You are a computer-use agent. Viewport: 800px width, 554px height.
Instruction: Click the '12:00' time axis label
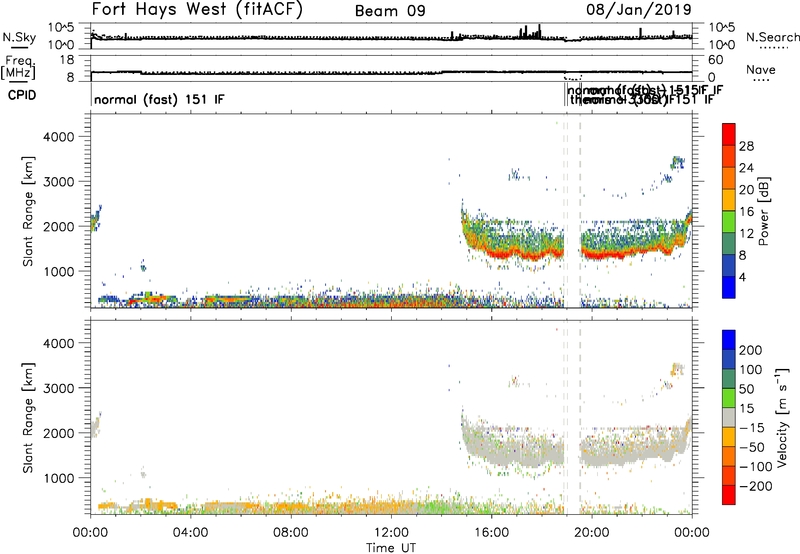391,533
